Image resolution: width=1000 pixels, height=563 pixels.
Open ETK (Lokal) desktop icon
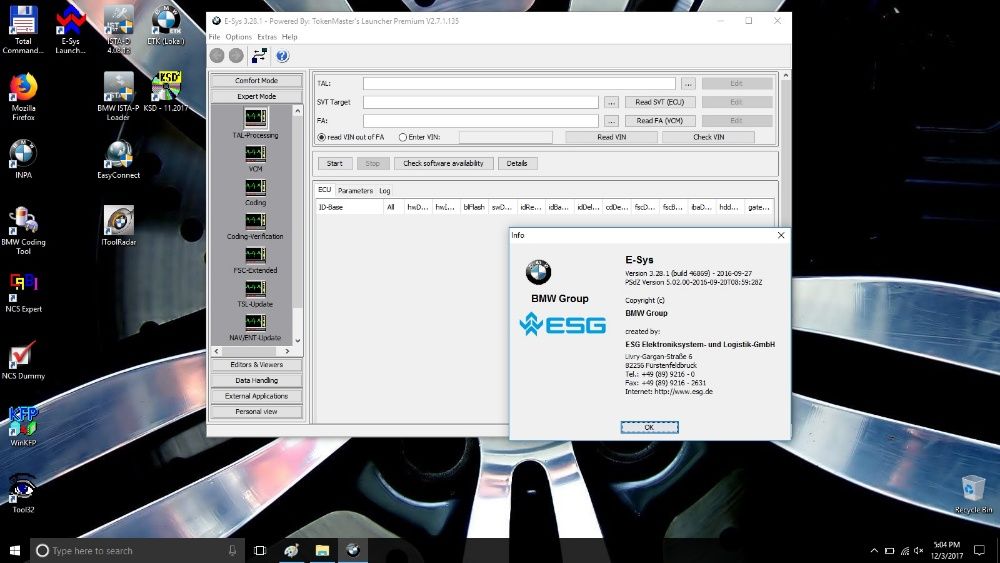coord(166,26)
